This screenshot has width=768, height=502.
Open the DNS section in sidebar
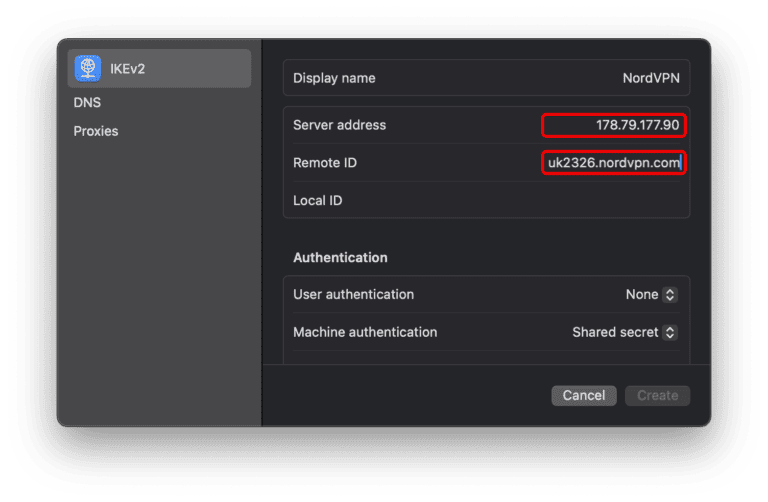(x=87, y=102)
